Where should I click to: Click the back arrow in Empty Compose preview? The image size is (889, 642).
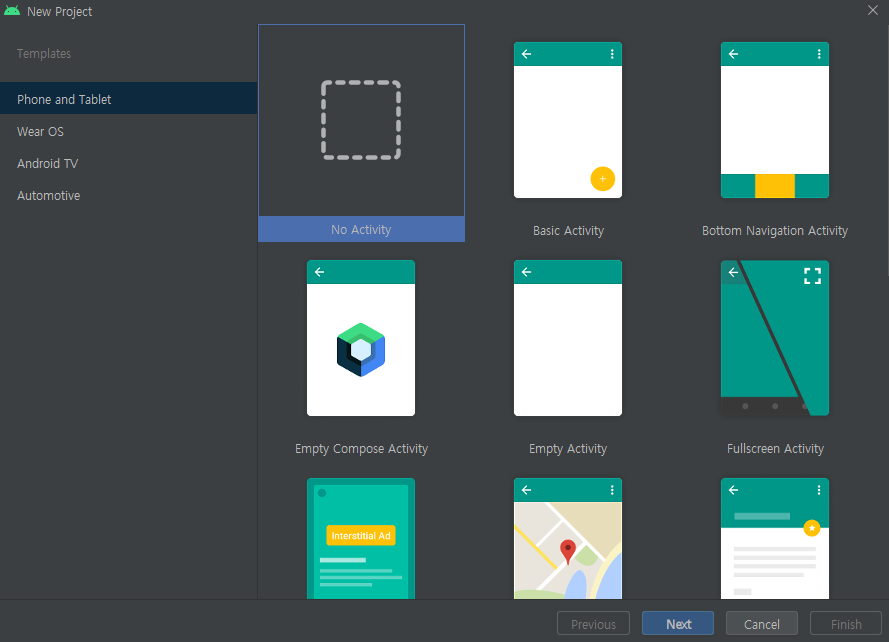319,272
